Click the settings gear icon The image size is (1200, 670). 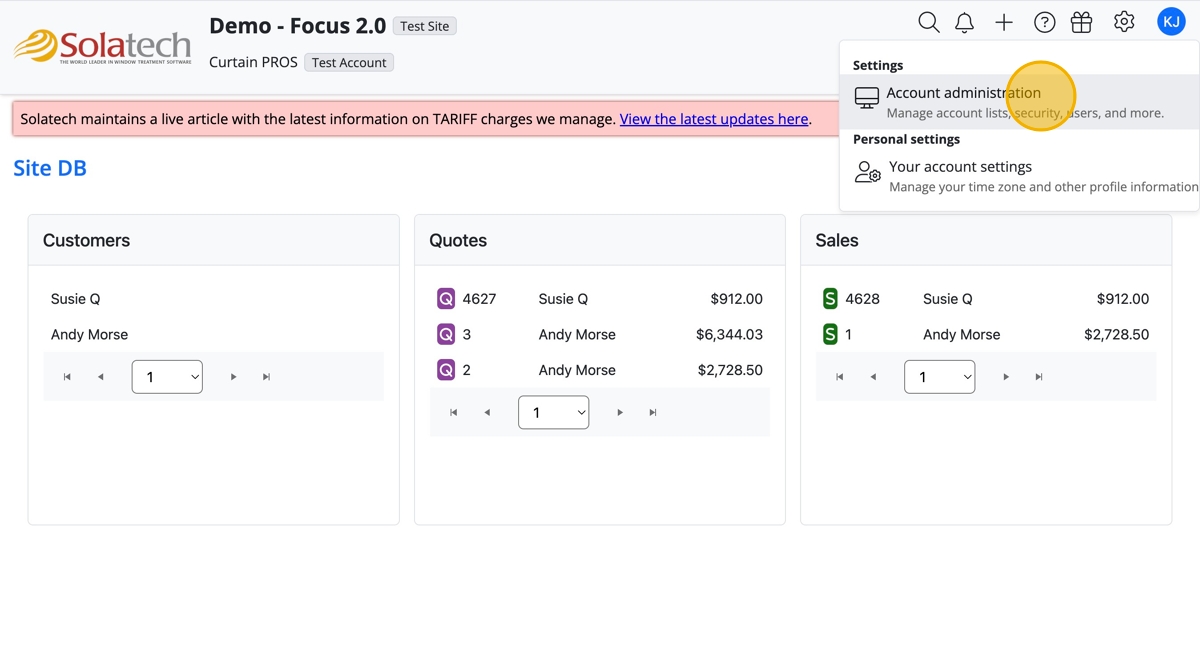point(1124,22)
